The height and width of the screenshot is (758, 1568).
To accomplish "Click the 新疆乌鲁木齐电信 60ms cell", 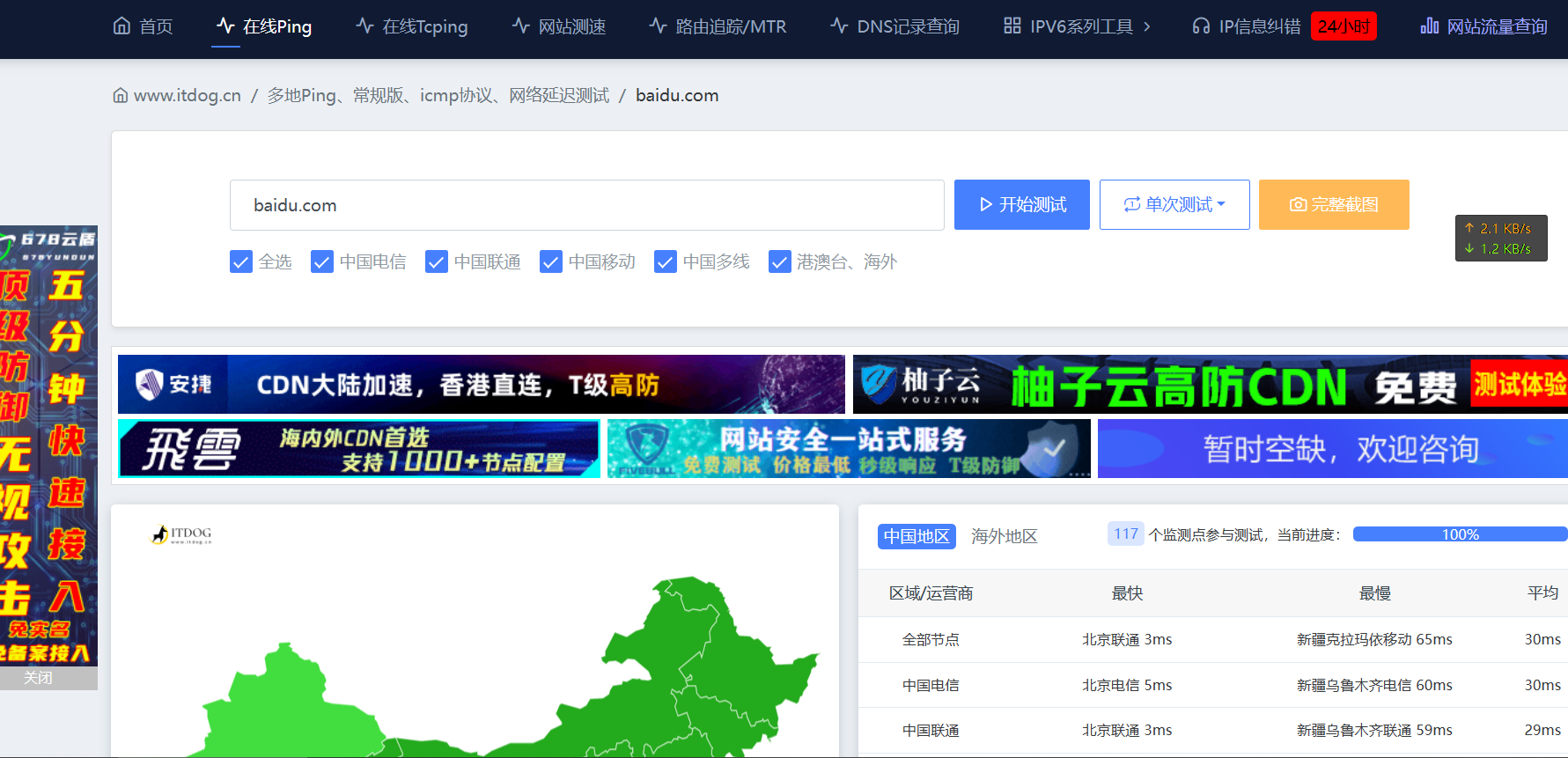I will 1374,685.
